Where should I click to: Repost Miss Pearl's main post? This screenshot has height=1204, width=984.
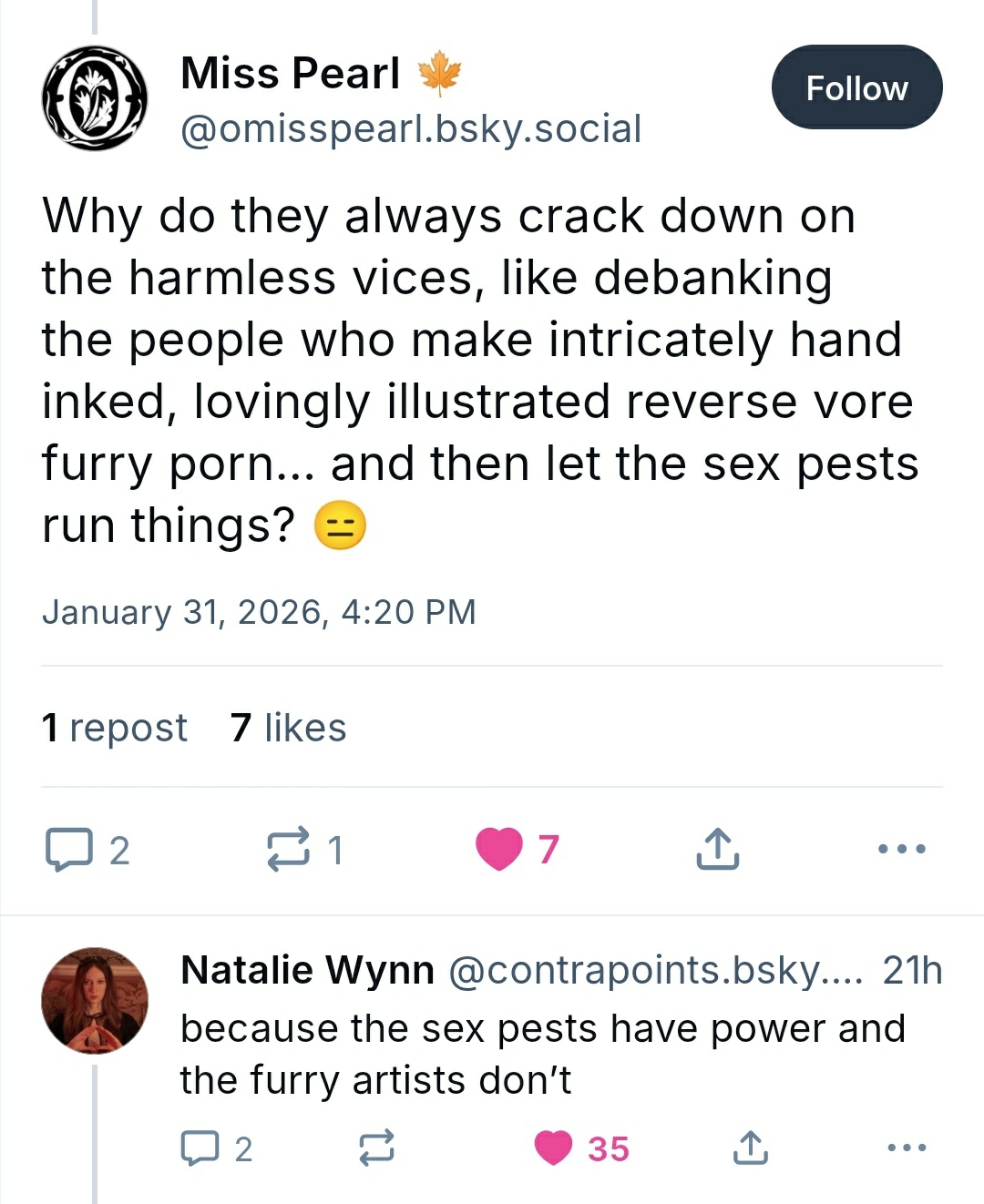pyautogui.click(x=288, y=850)
